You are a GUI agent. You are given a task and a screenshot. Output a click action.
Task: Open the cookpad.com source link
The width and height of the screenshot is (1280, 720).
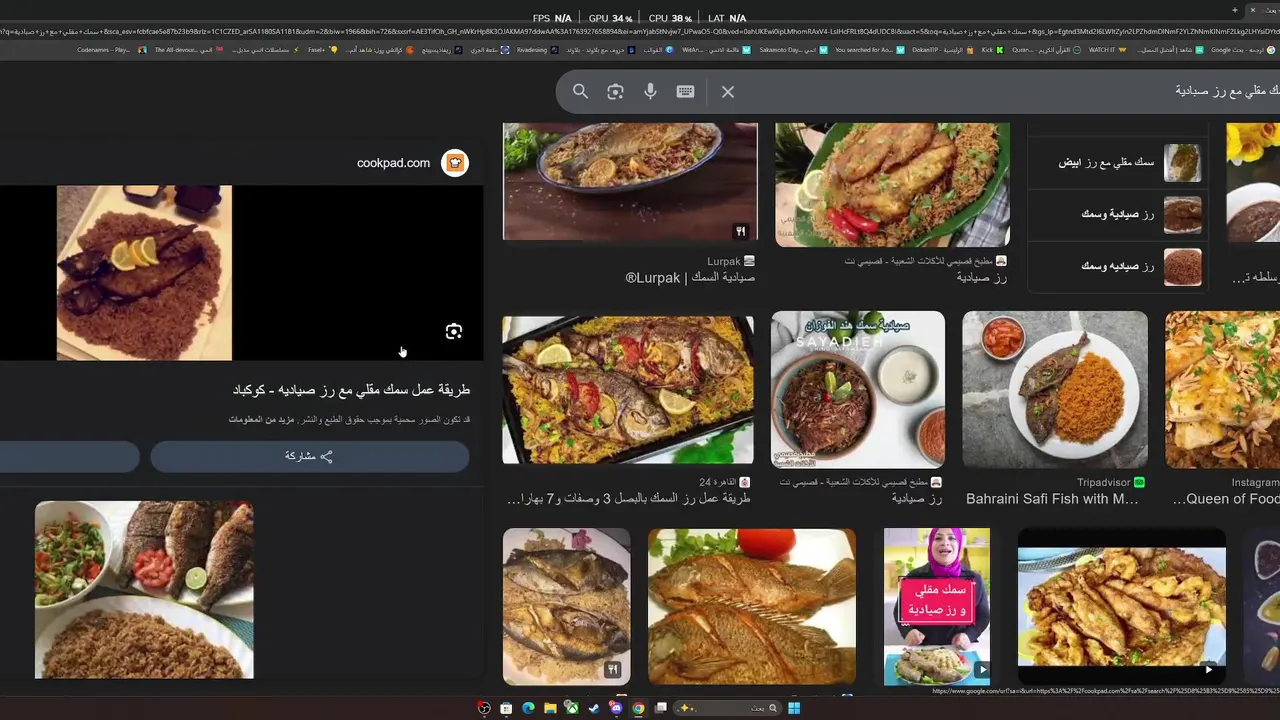pos(393,163)
